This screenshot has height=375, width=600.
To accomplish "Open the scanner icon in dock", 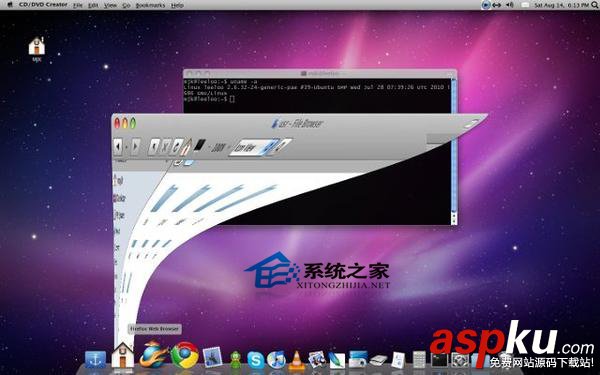I will coord(379,361).
